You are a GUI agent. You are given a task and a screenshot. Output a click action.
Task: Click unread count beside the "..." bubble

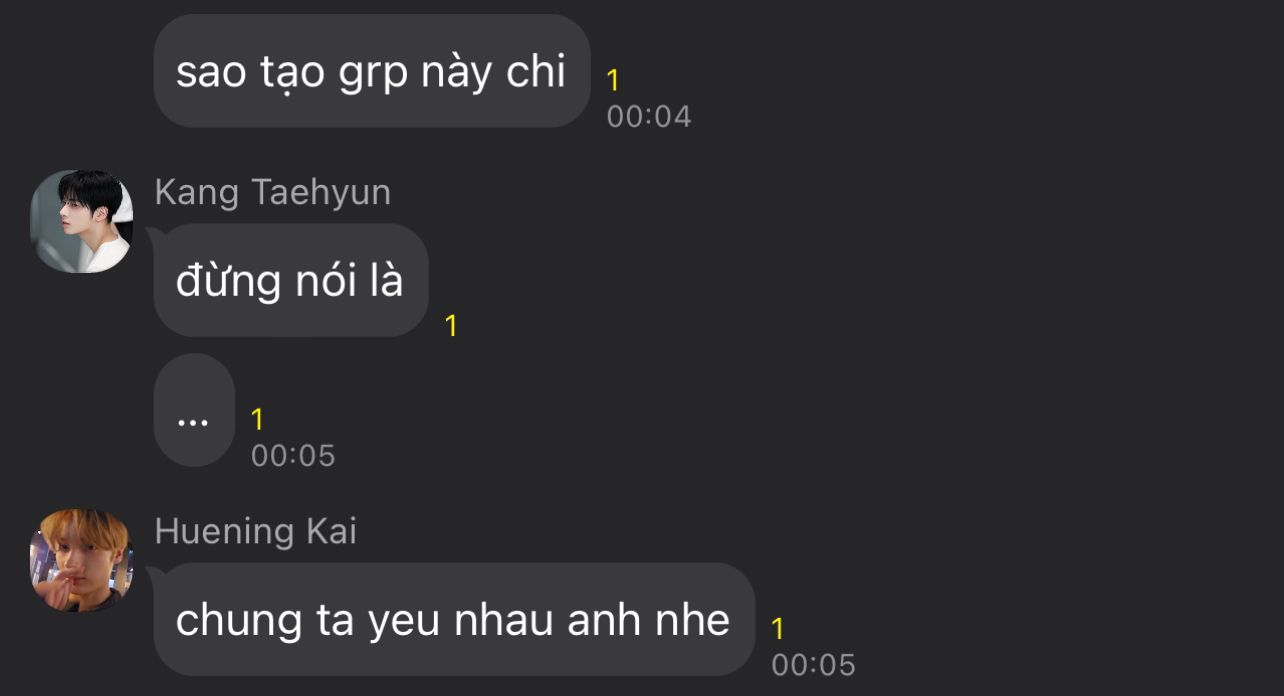click(x=258, y=420)
